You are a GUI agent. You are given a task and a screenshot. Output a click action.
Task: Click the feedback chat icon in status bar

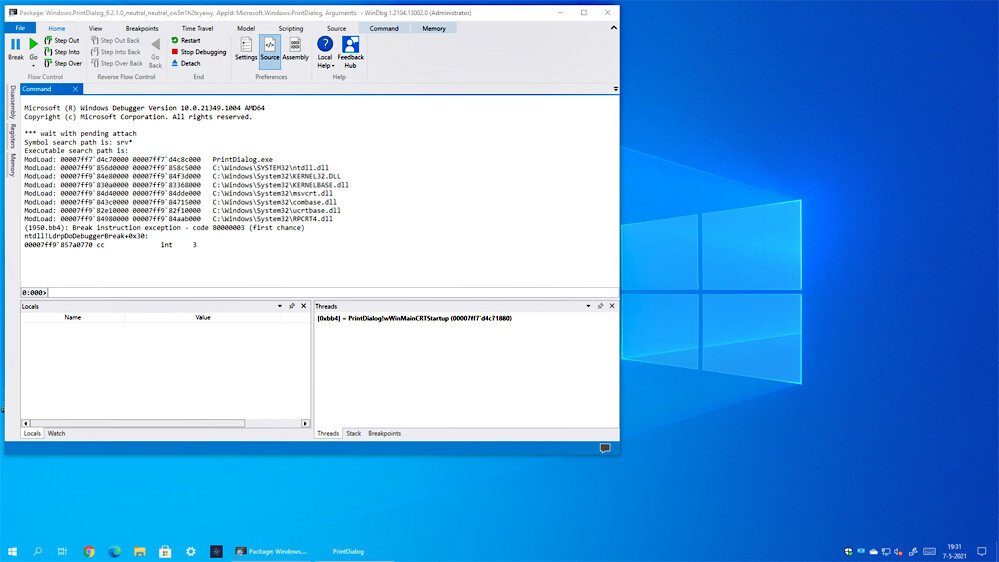coord(605,448)
